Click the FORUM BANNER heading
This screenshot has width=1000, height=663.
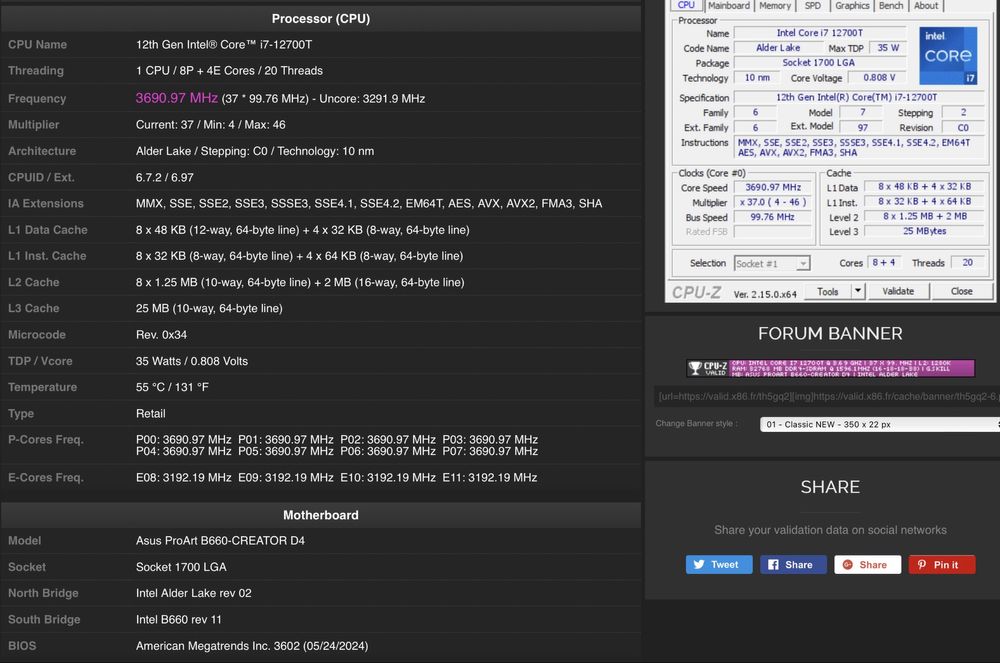830,333
